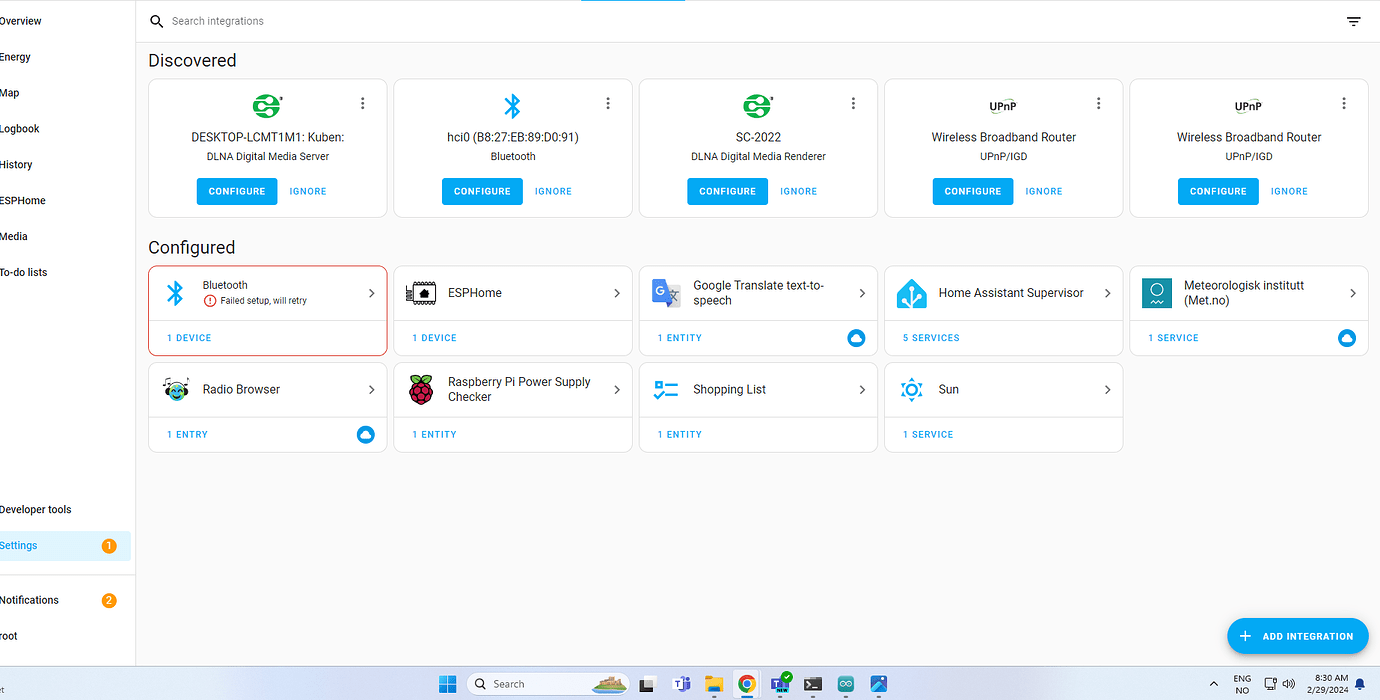1380x700 pixels.
Task: Open Chrome from the taskbar
Action: coord(746,683)
